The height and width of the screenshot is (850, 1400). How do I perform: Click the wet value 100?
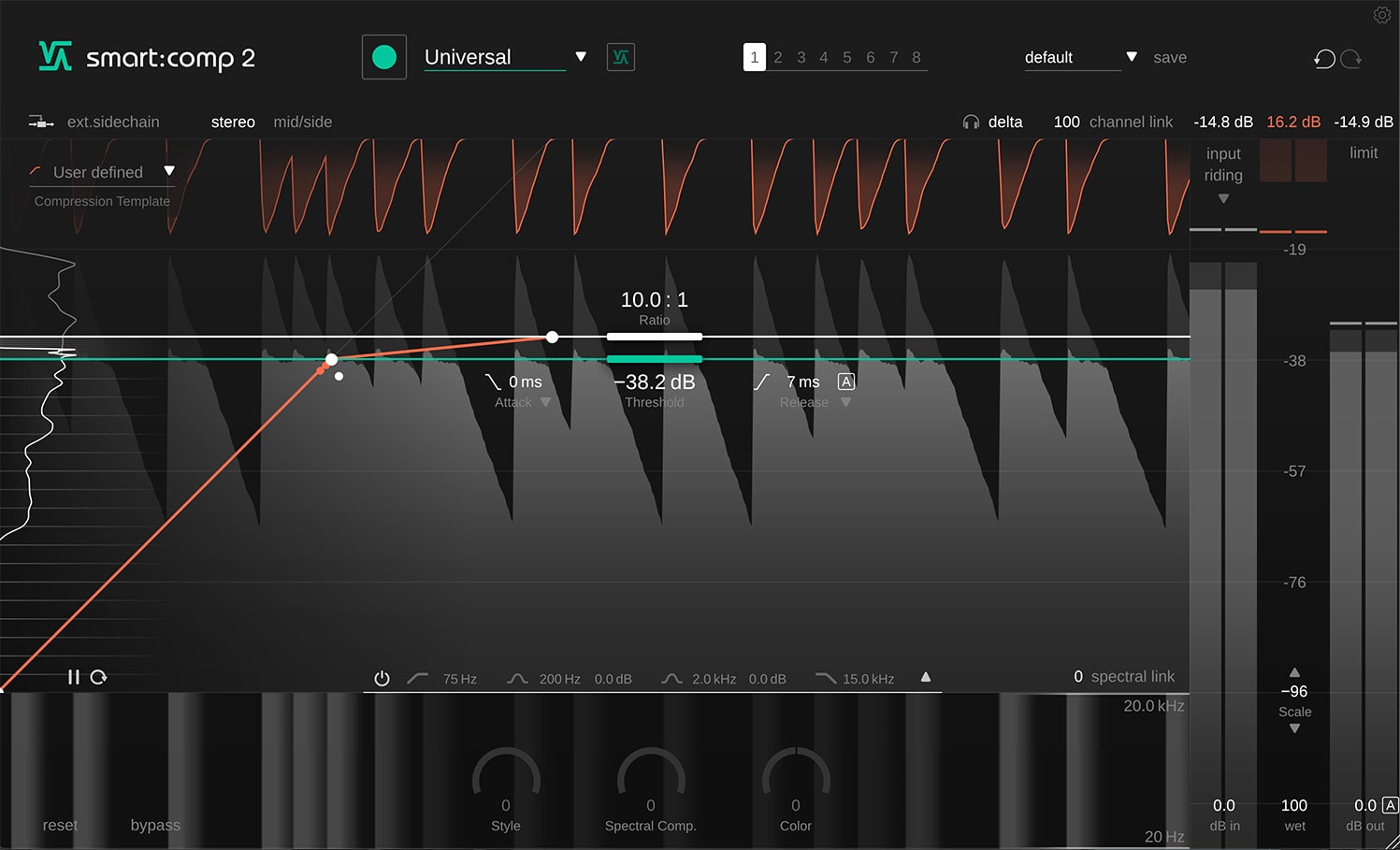(1294, 805)
